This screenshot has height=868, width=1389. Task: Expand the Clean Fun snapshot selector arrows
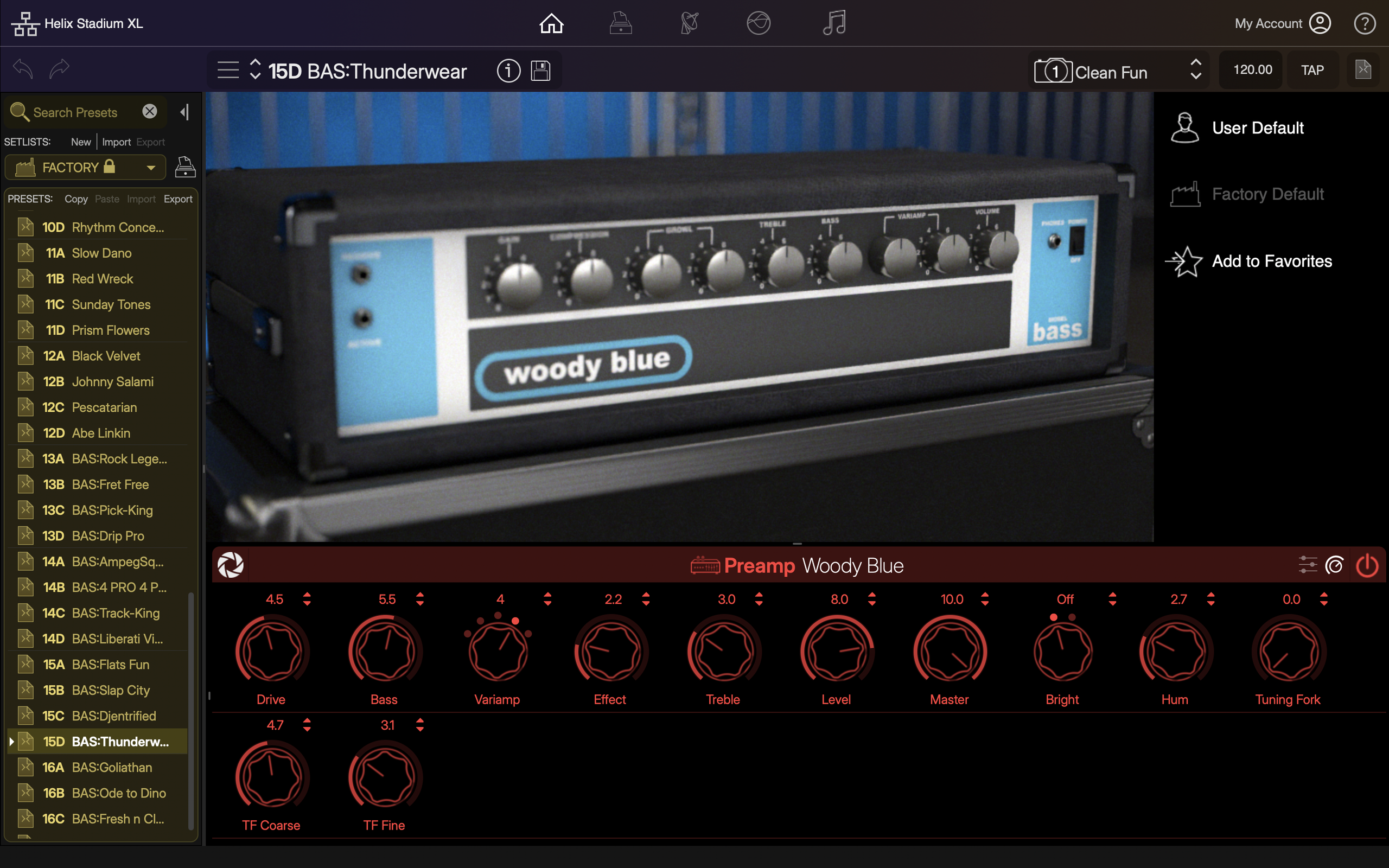coord(1196,69)
